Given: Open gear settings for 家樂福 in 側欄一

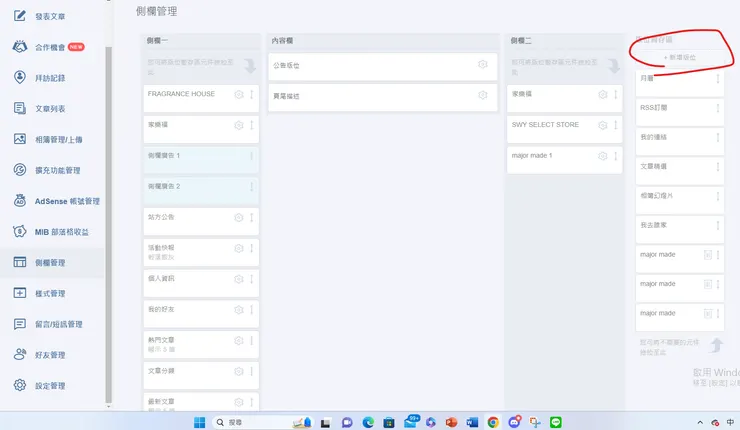Looking at the screenshot, I should (239, 125).
